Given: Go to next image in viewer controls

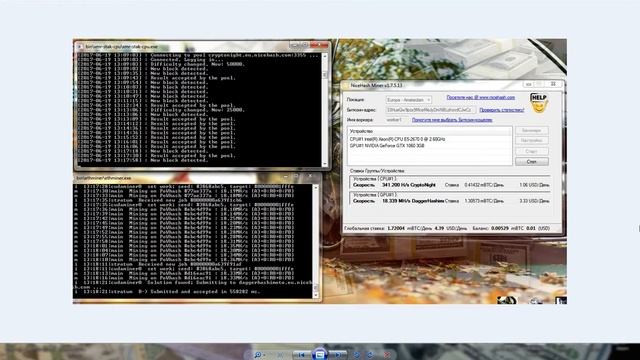Looking at the screenshot, I should pos(338,355).
